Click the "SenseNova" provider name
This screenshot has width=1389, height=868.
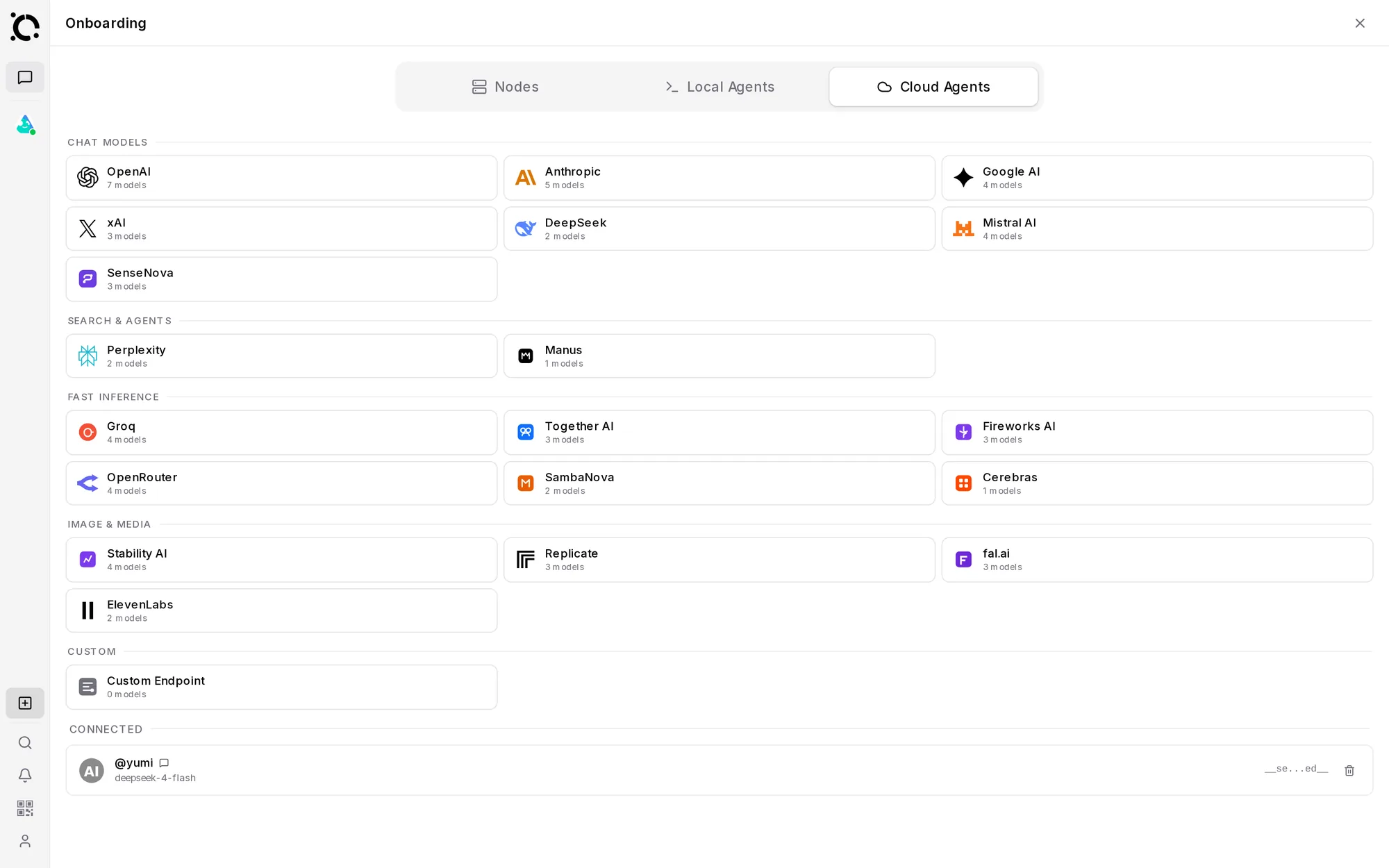(x=140, y=273)
